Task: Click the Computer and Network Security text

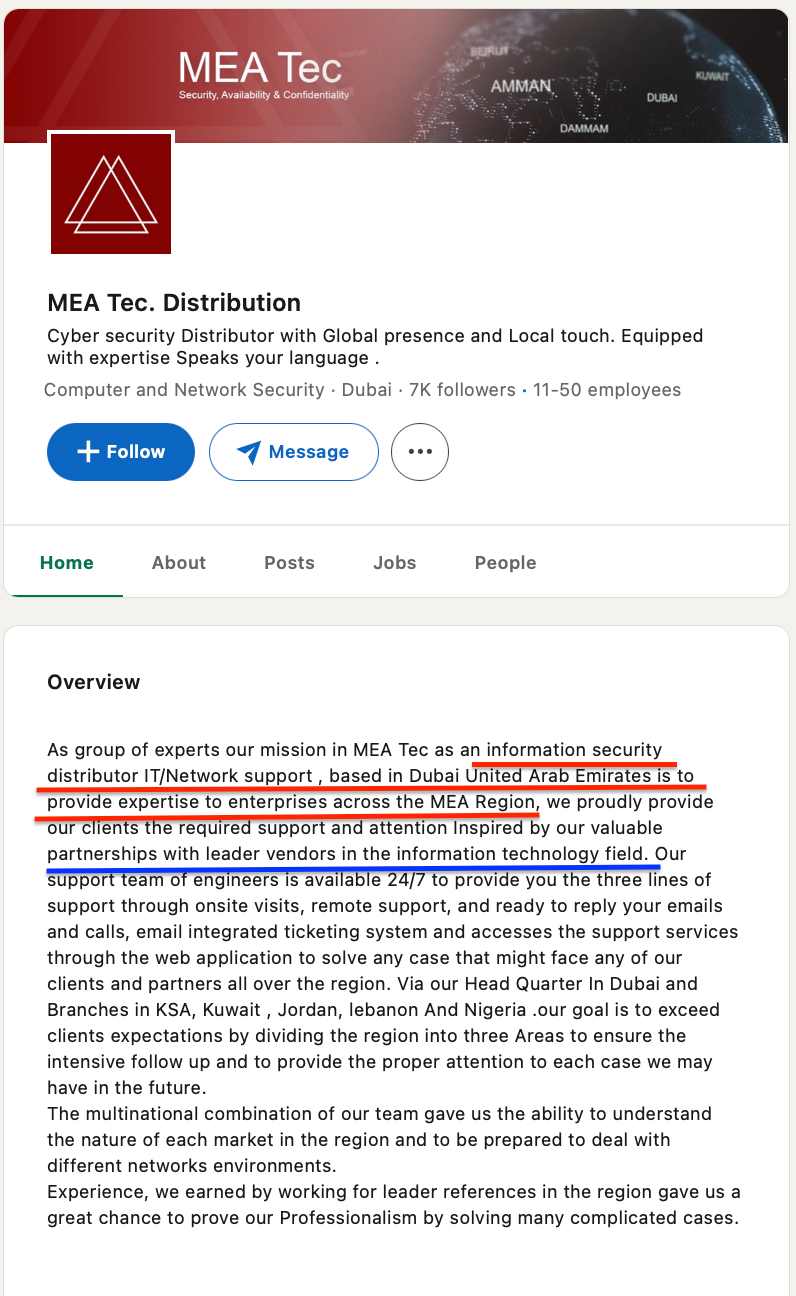Action: 184,390
